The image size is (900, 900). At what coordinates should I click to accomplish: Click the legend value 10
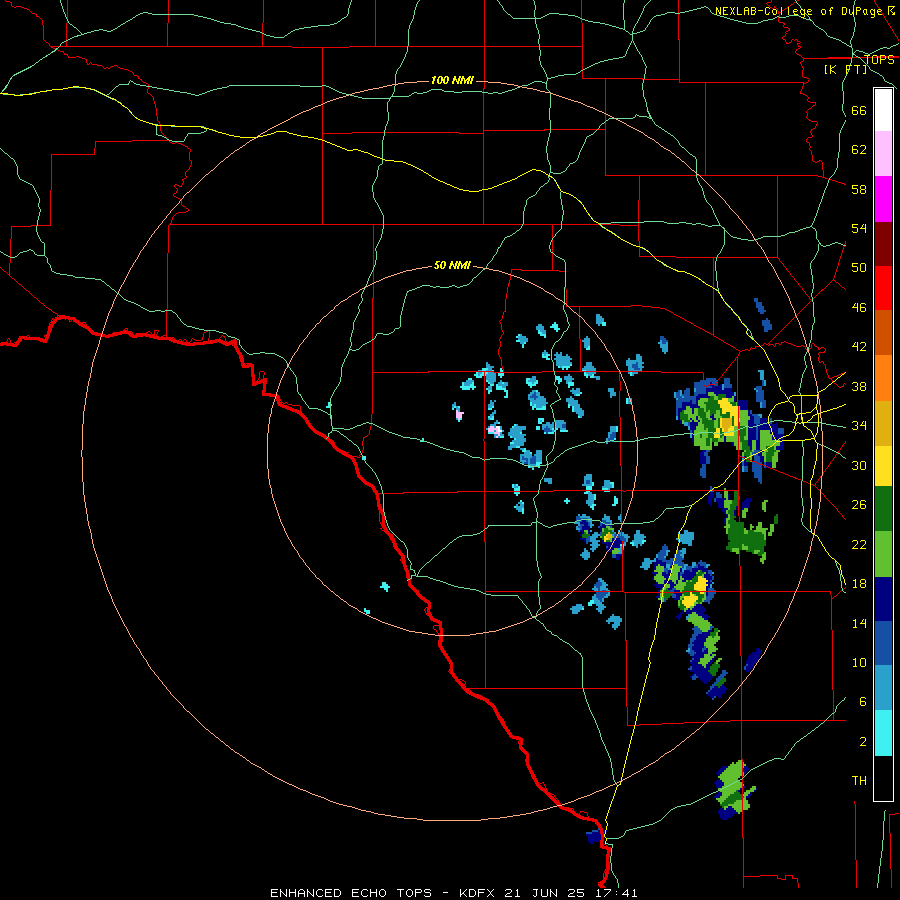click(x=859, y=662)
